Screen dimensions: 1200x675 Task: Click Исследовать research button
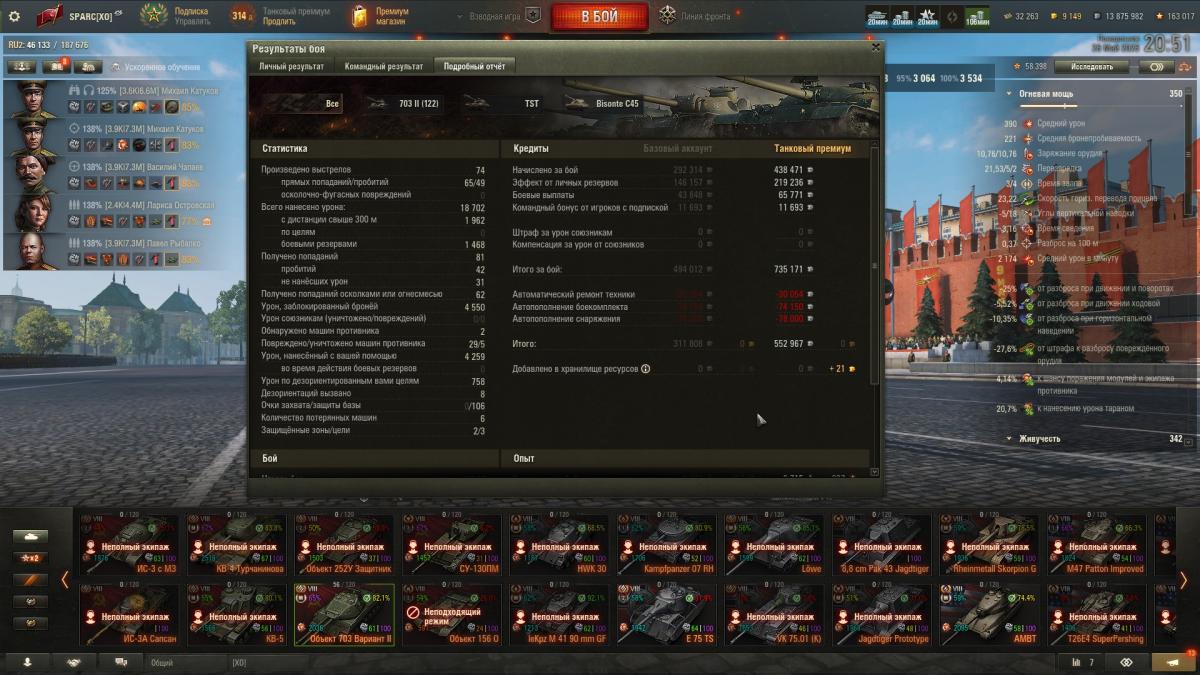pyautogui.click(x=1091, y=66)
